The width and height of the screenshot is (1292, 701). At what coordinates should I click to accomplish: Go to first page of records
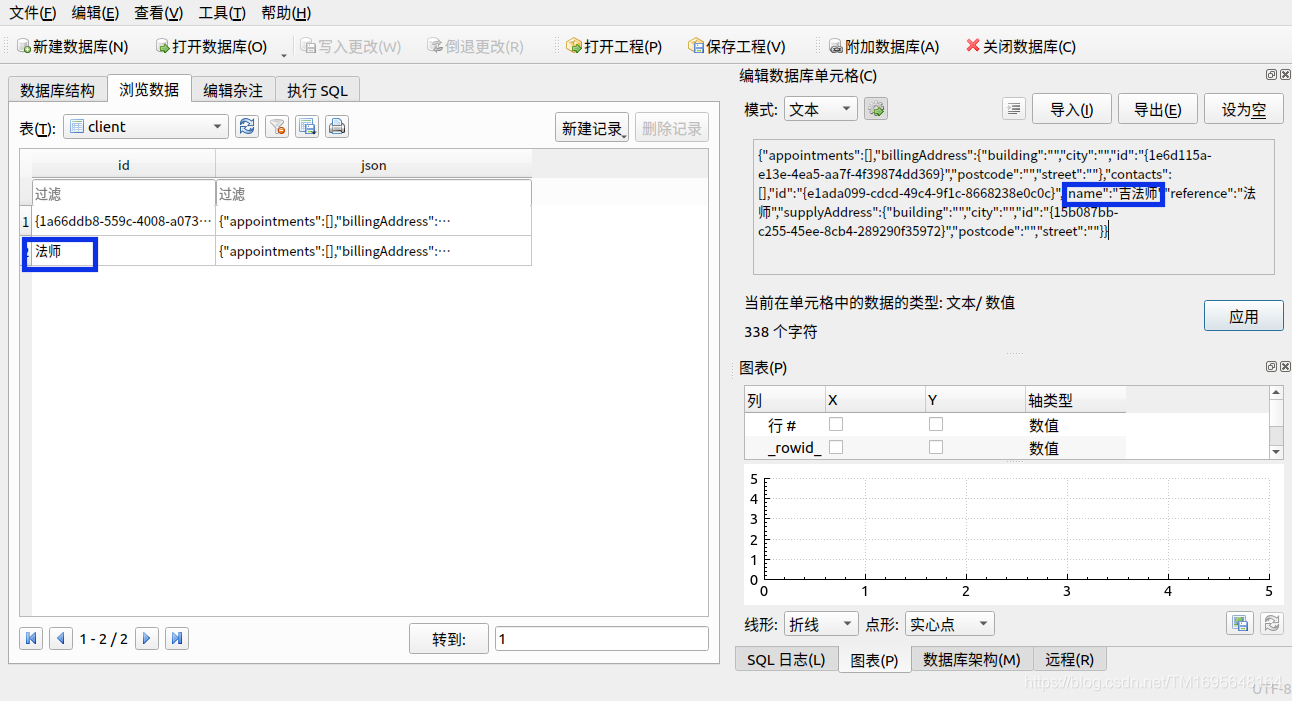coord(31,638)
